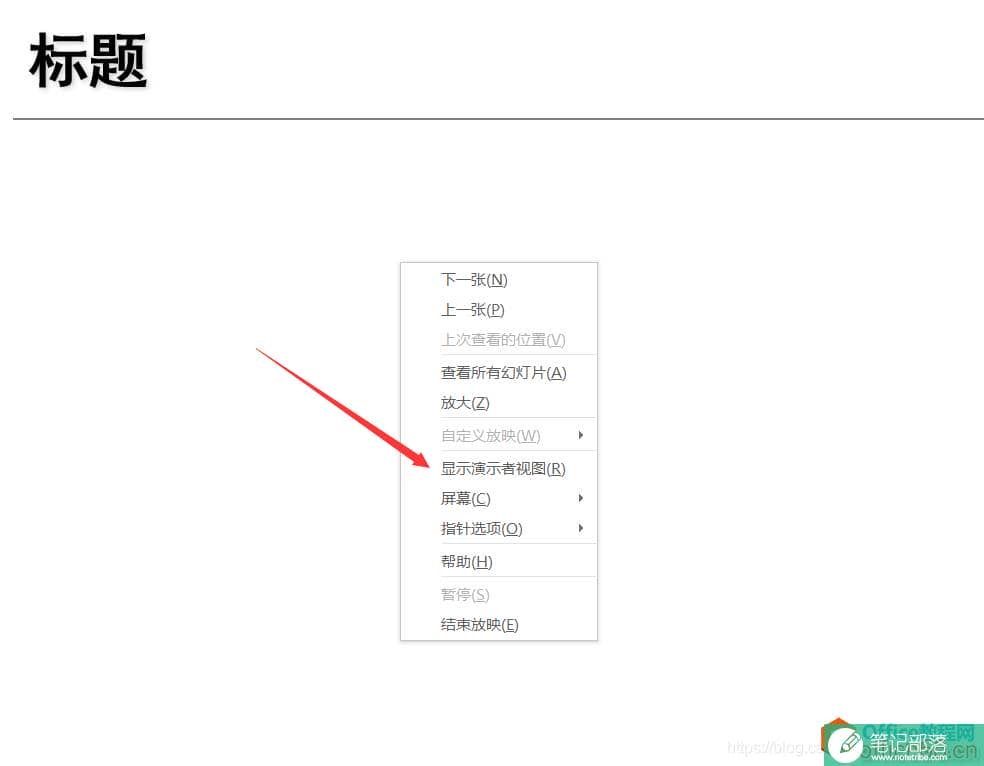The width and height of the screenshot is (984, 766).
Task: Choose 放大(Z) zoom option
Action: (x=499, y=403)
